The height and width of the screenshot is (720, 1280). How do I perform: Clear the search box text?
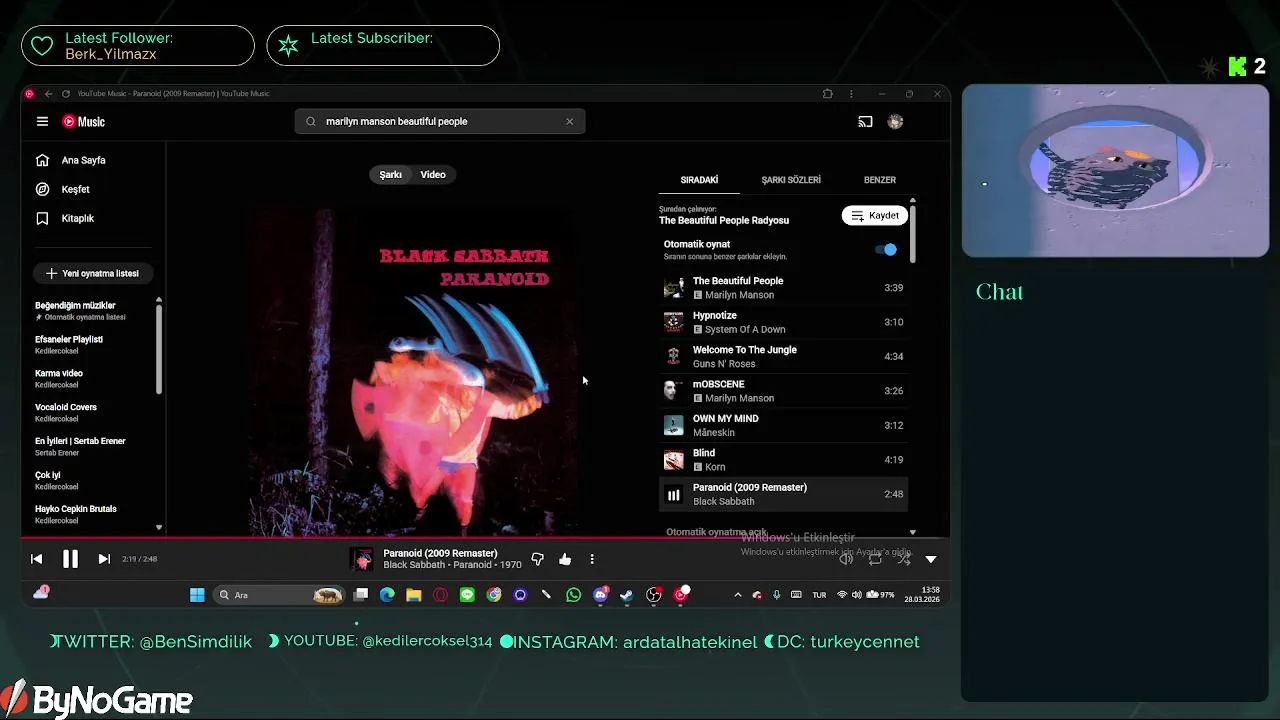point(570,122)
